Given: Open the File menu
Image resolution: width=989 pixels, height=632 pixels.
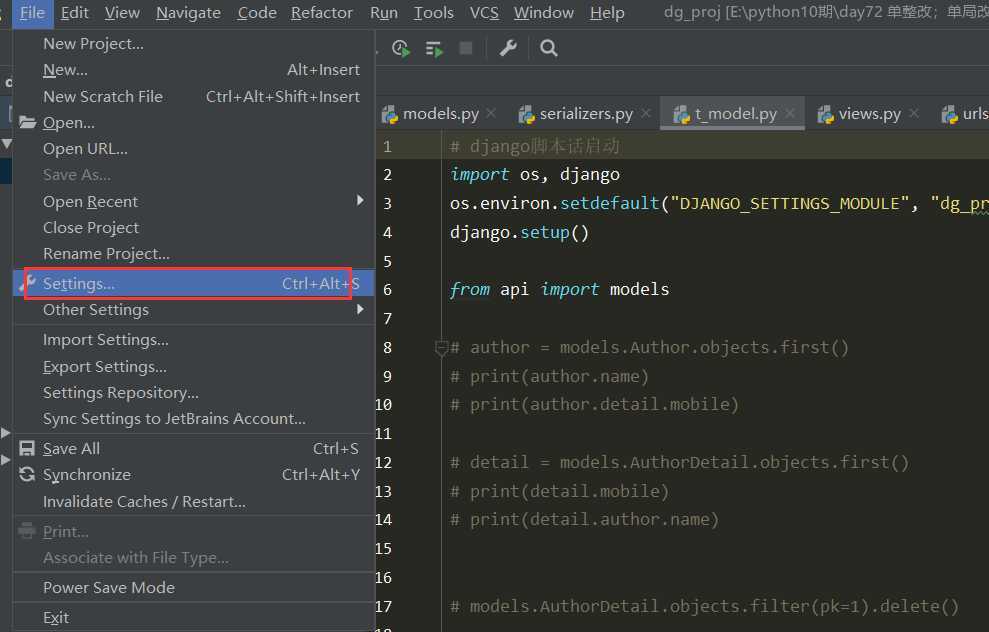Looking at the screenshot, I should 32,13.
